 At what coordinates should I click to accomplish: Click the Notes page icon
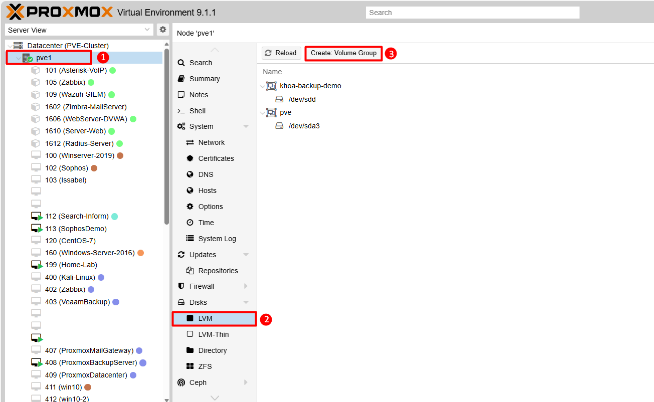point(181,94)
